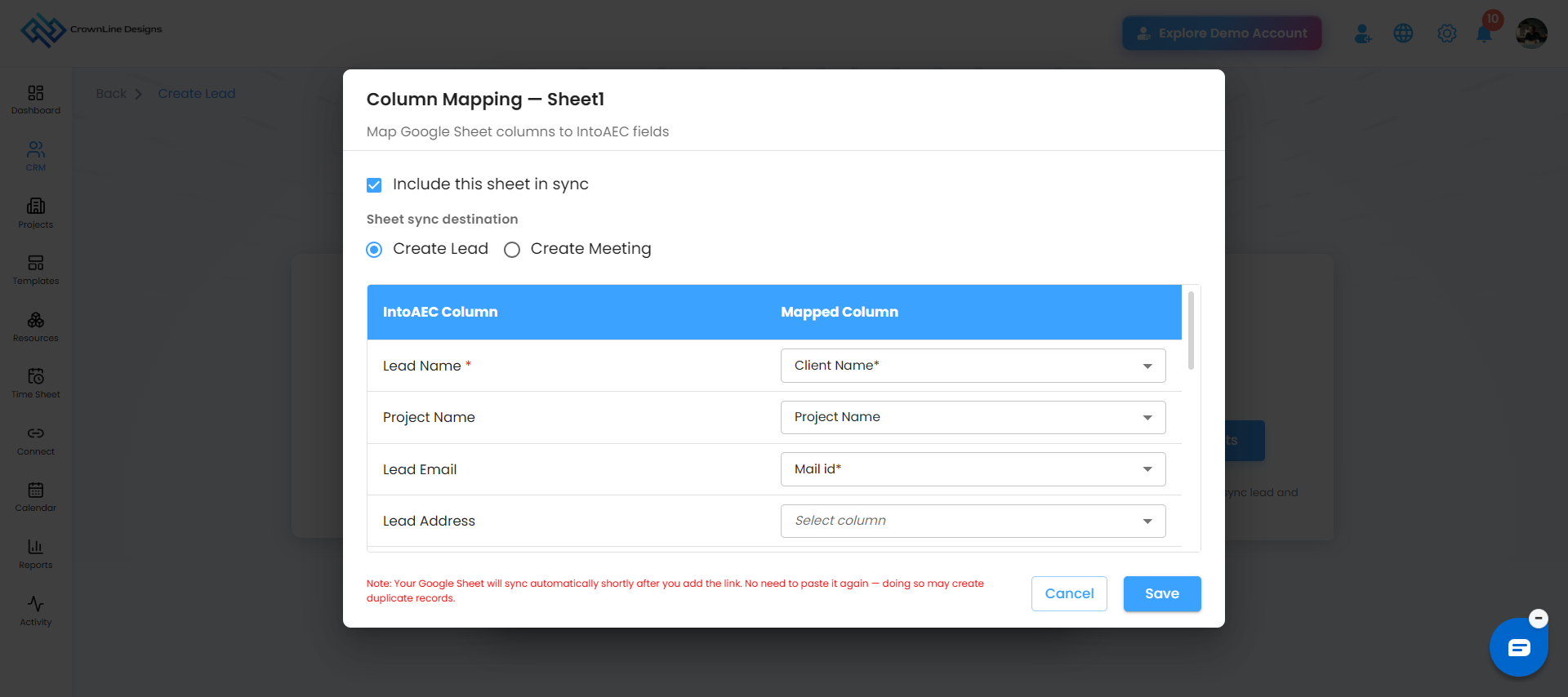Save the column mapping
Image resolution: width=1568 pixels, height=697 pixels.
pos(1162,594)
